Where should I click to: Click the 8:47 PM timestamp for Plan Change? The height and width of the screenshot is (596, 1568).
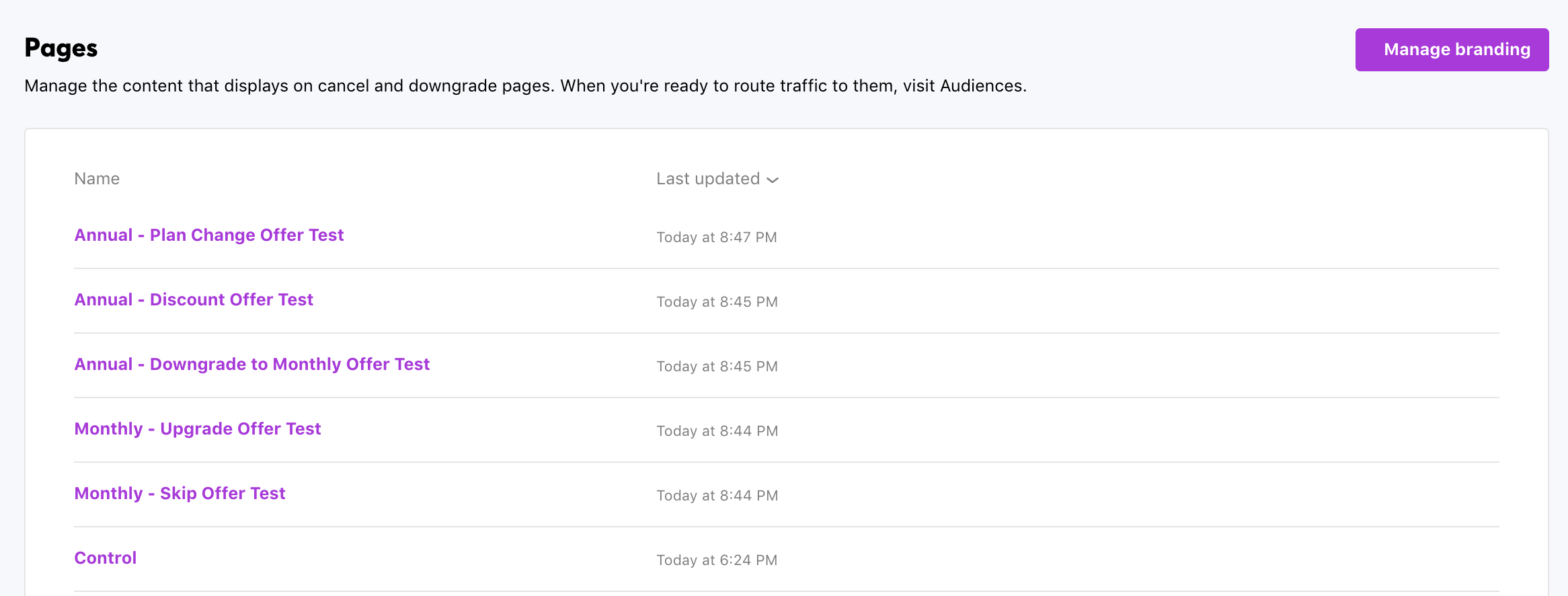point(716,237)
